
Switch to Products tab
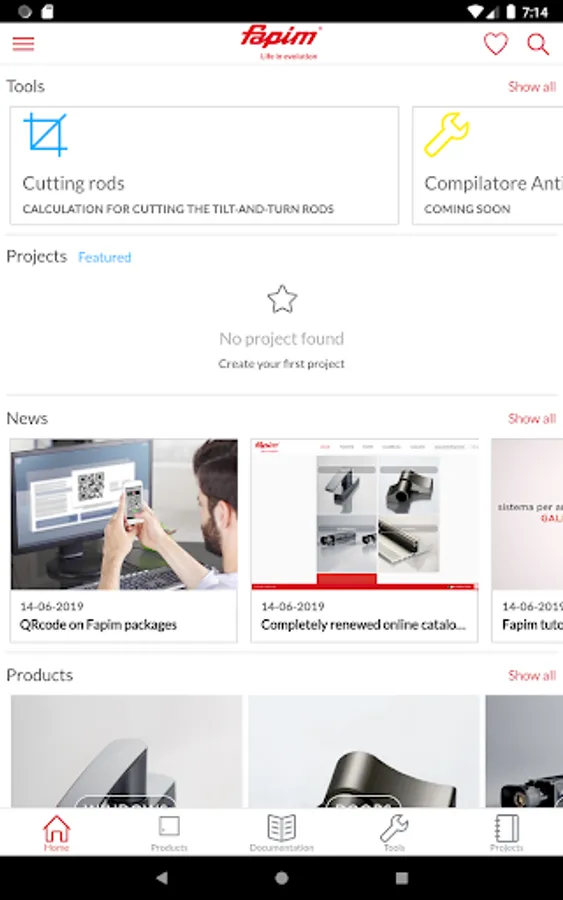pyautogui.click(x=169, y=832)
